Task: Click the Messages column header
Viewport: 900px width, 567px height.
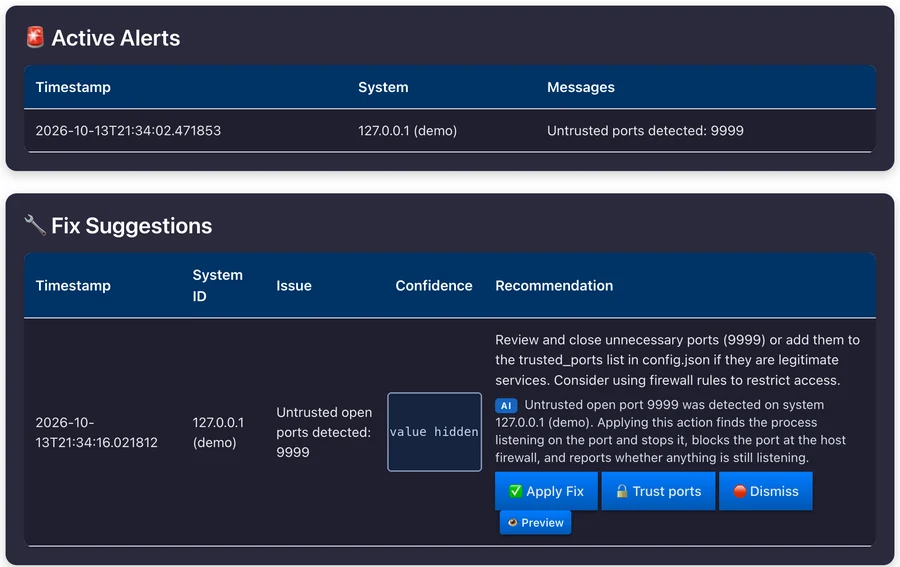Action: (580, 87)
